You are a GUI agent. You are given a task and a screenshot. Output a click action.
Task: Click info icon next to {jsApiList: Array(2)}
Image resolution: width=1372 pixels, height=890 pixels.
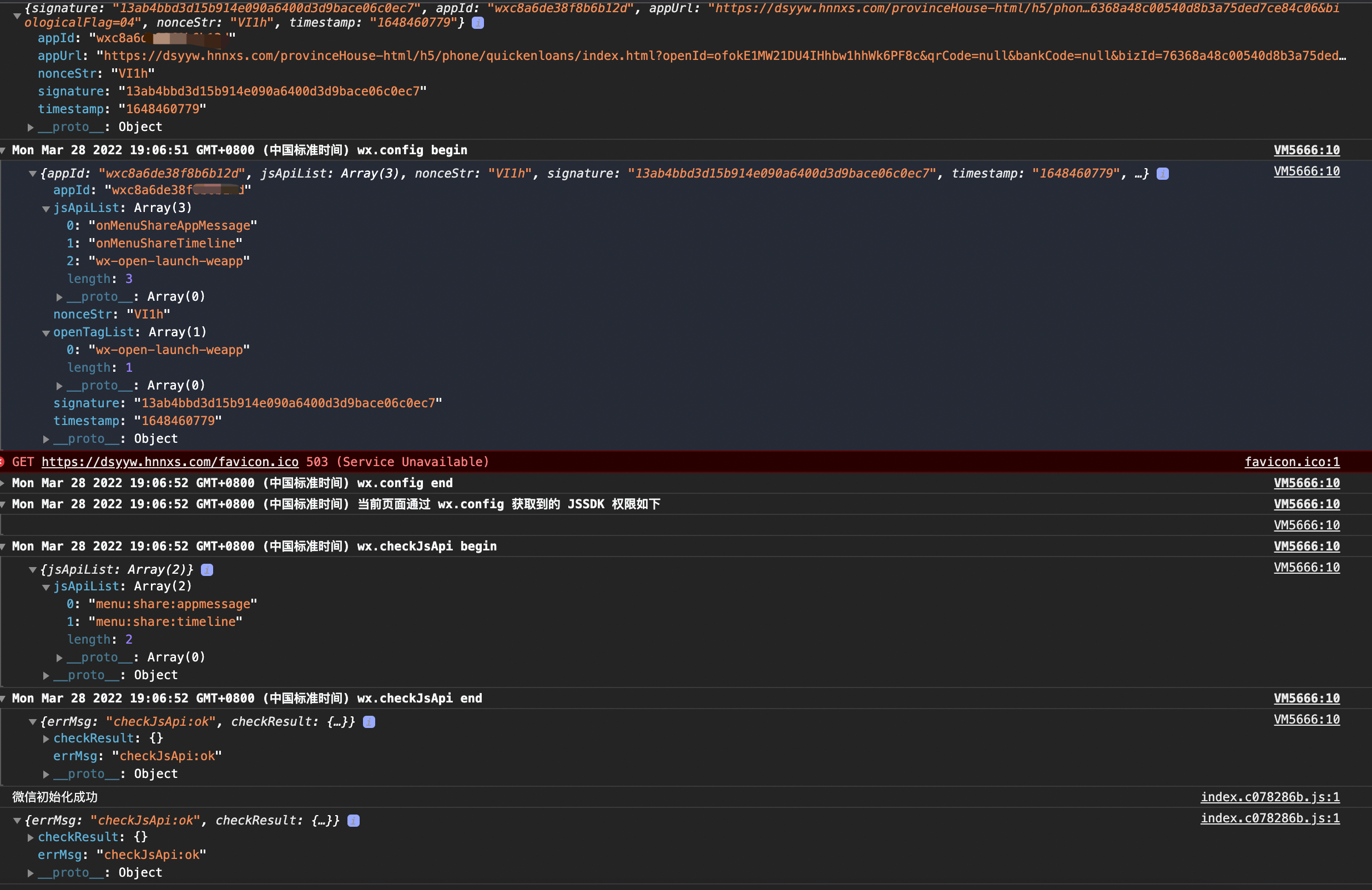207,569
